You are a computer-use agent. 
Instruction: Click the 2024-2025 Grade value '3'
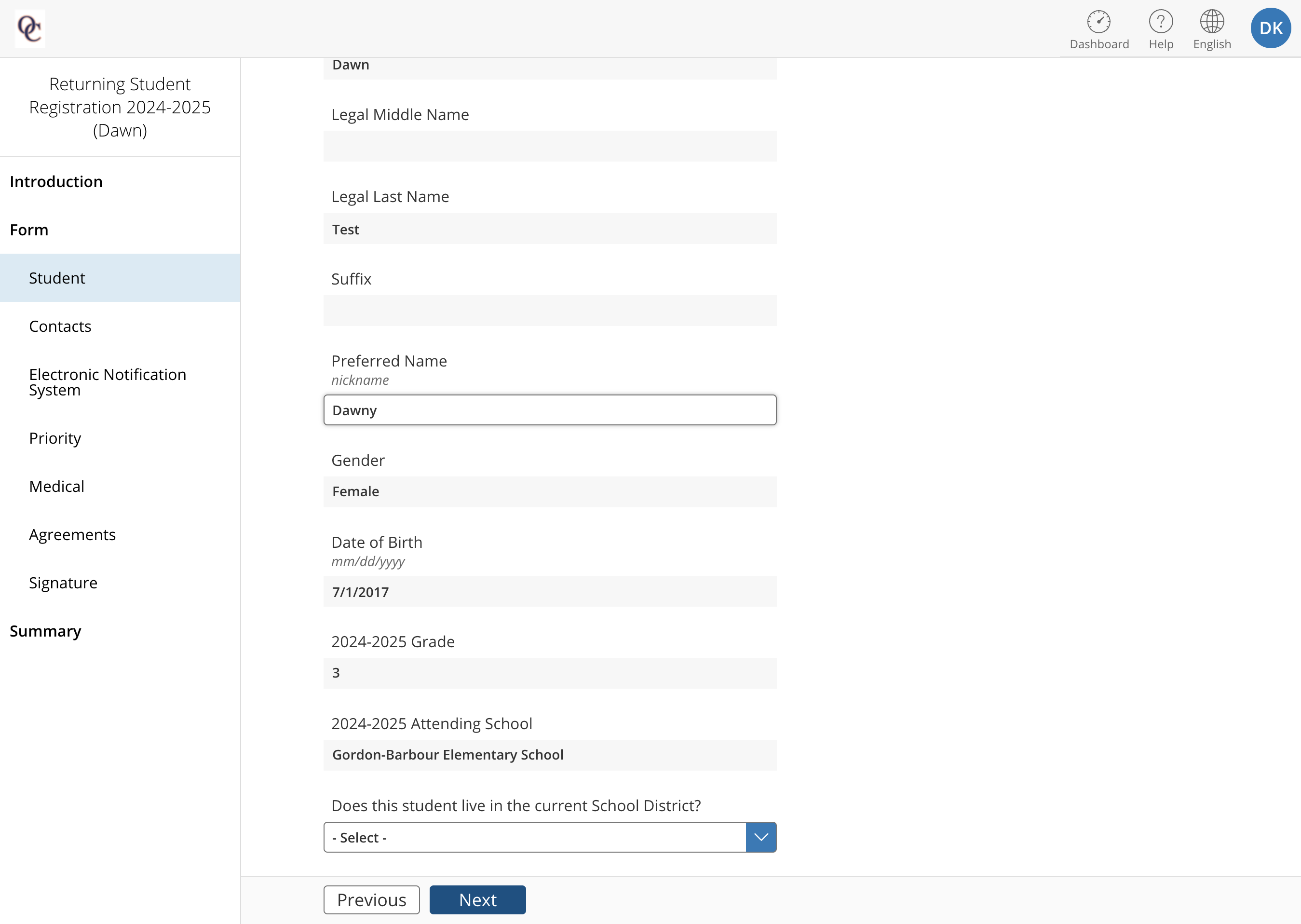[336, 673]
